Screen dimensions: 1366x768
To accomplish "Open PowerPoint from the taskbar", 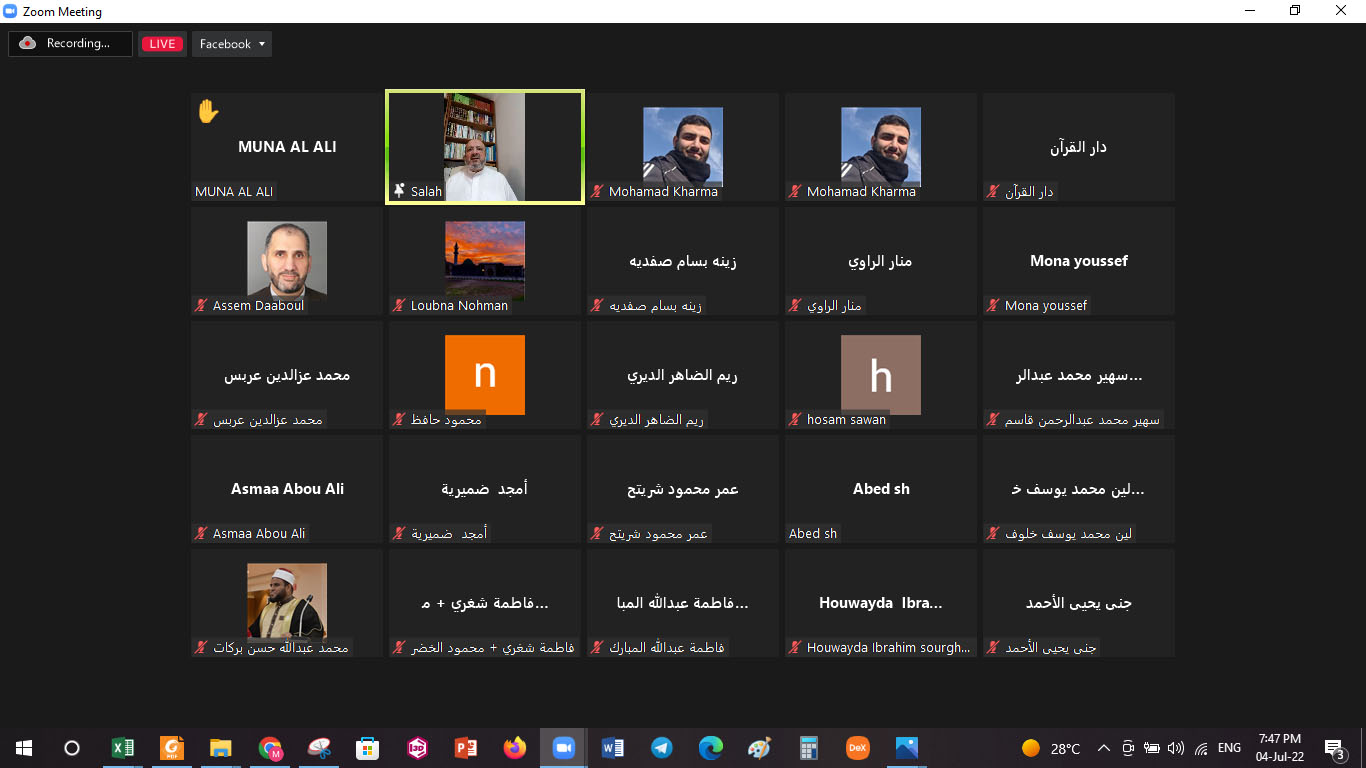I will click(x=465, y=748).
